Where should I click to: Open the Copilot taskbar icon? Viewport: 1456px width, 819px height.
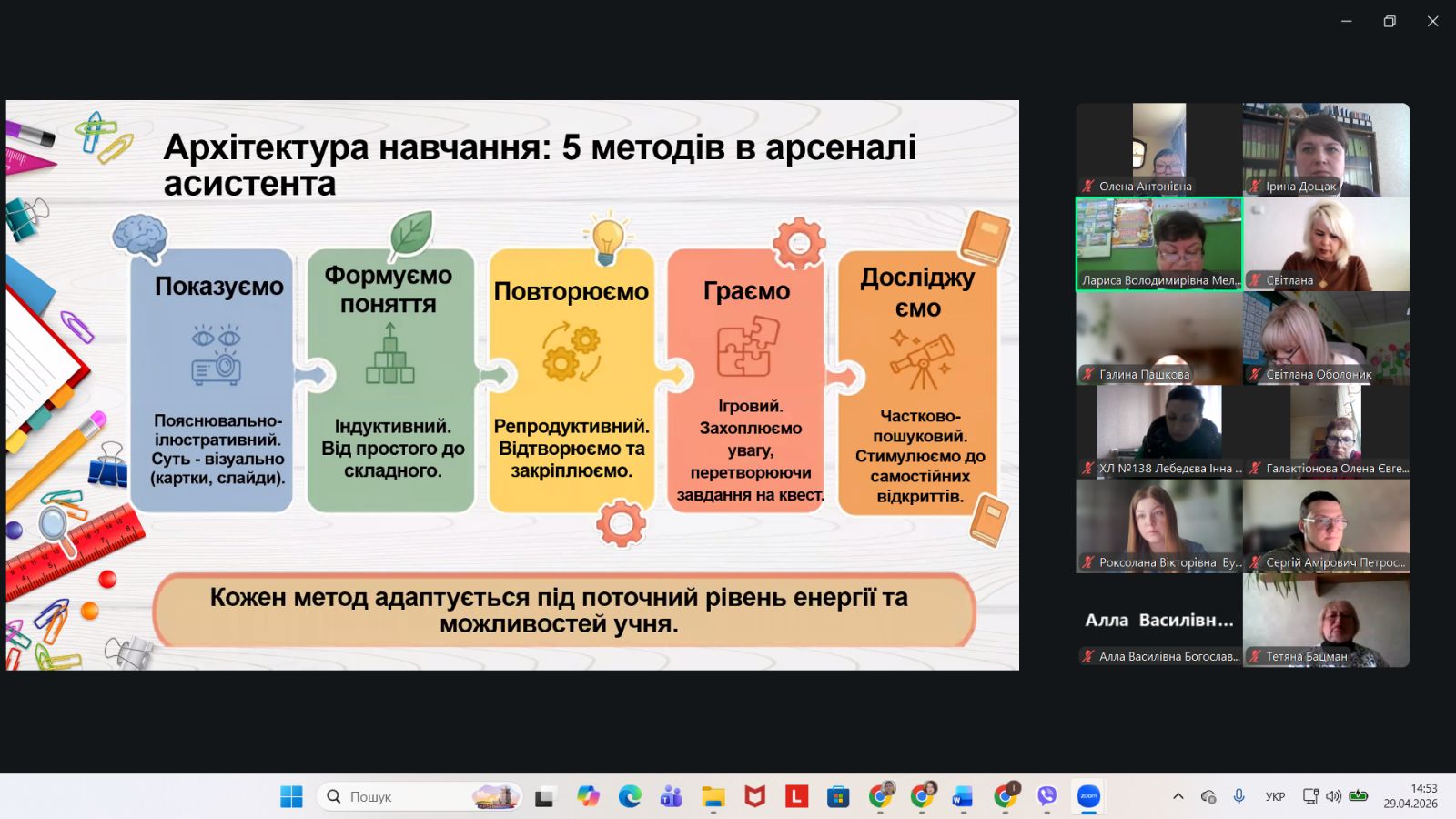tap(588, 796)
